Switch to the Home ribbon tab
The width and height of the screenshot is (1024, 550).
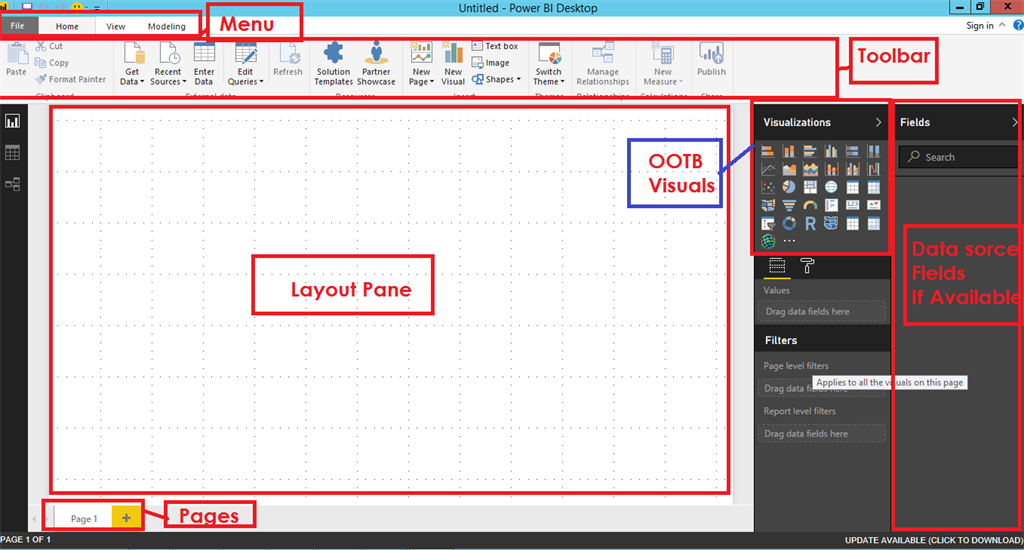(x=67, y=26)
